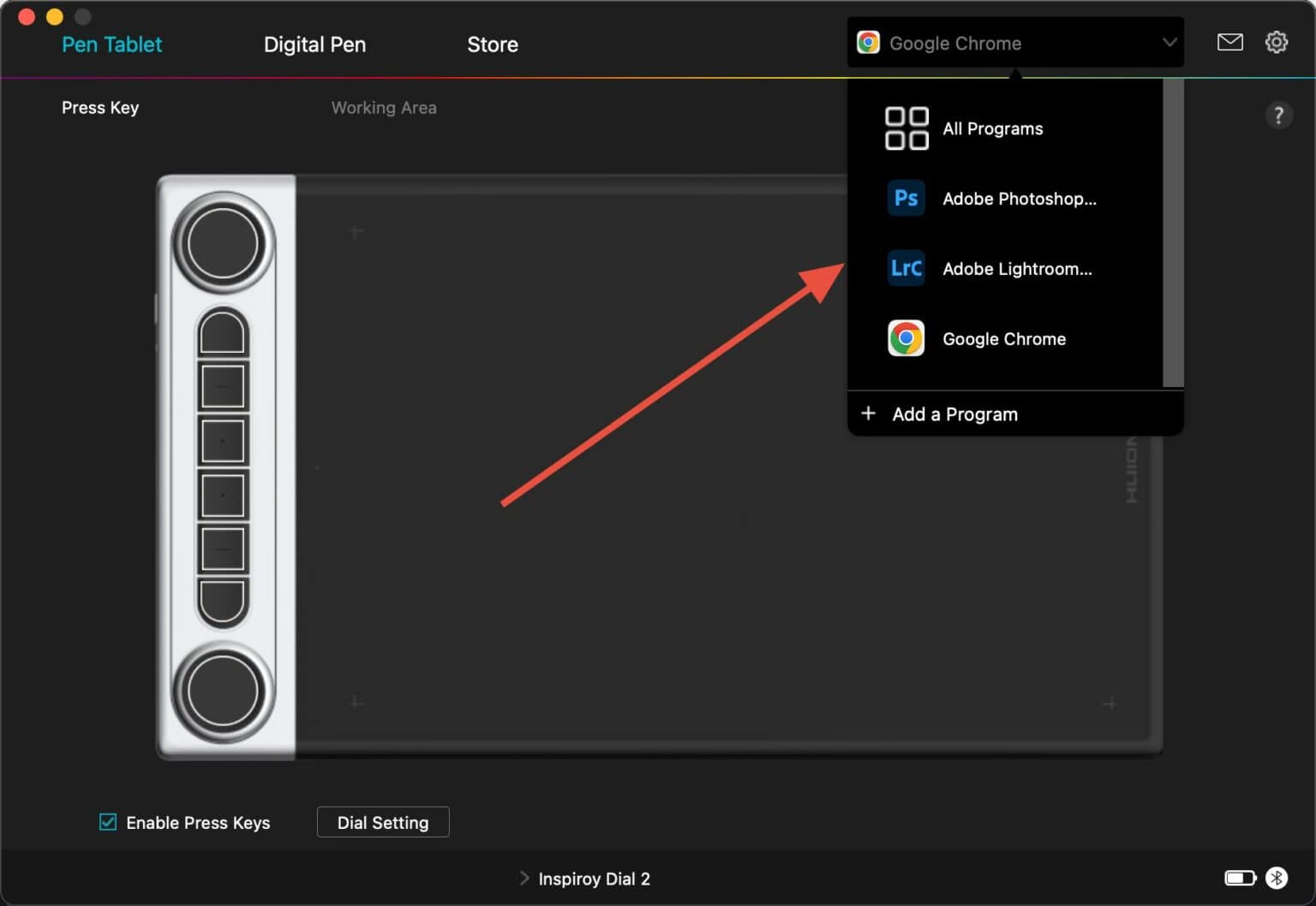Click the battery level icon
The height and width of the screenshot is (906, 1316).
click(x=1239, y=878)
